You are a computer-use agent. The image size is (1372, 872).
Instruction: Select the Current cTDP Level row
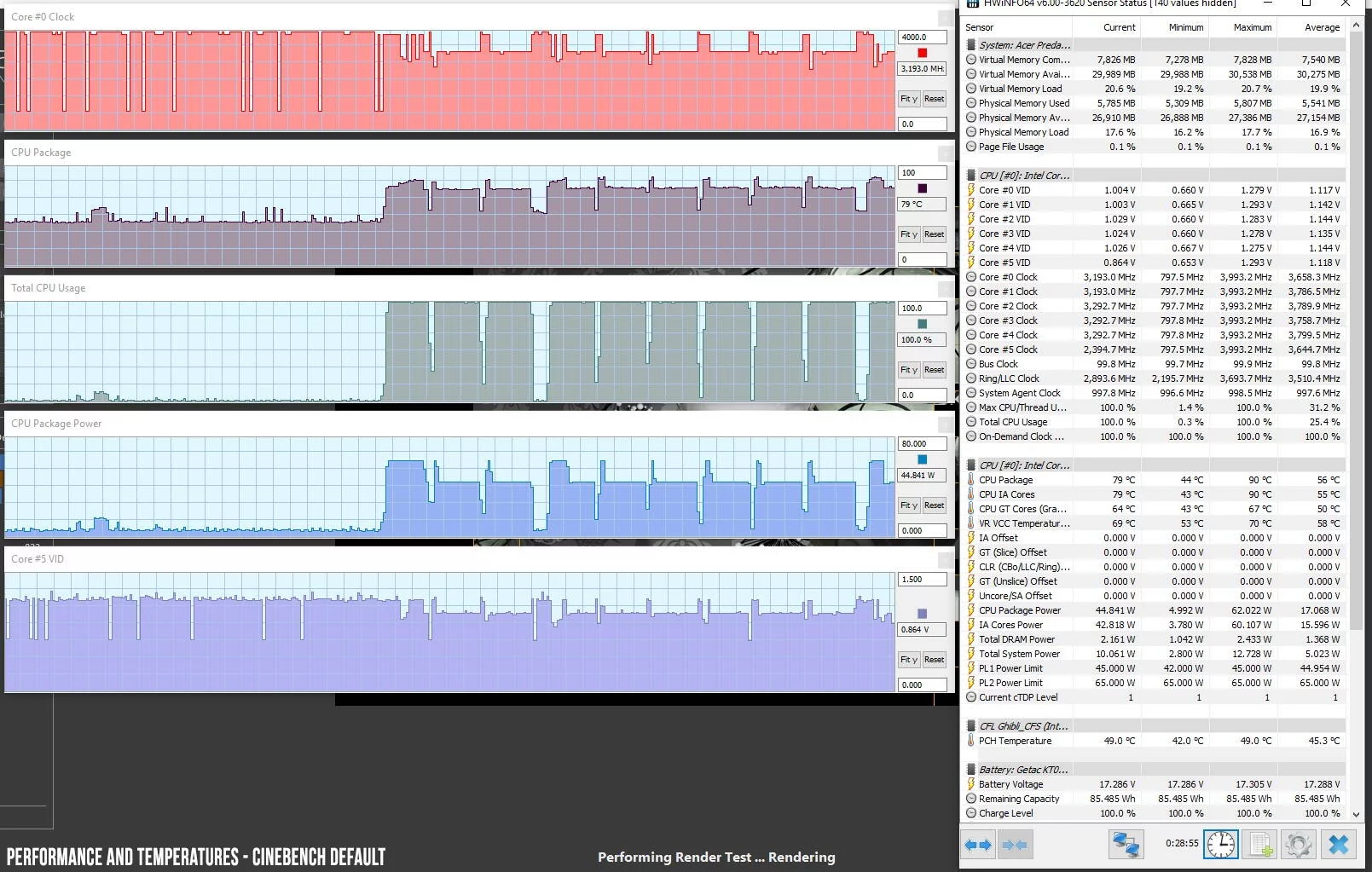click(x=1154, y=697)
